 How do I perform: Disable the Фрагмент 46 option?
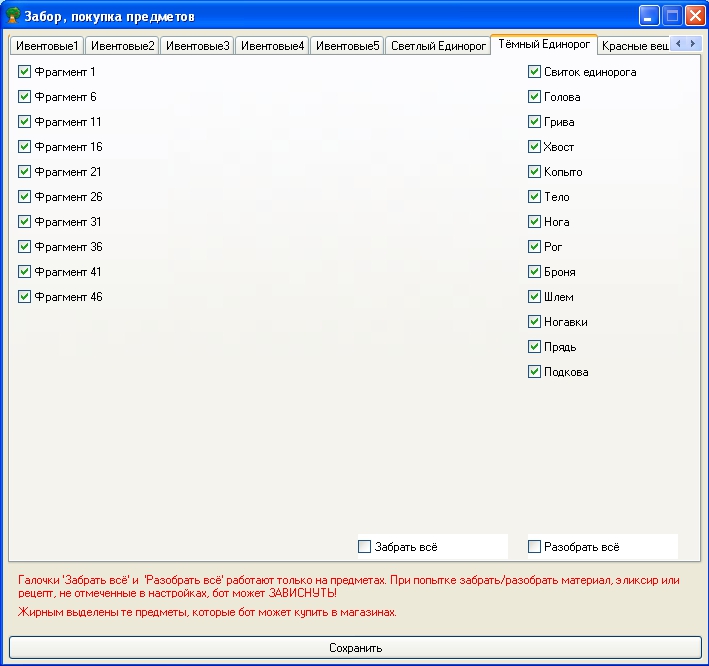coord(25,297)
